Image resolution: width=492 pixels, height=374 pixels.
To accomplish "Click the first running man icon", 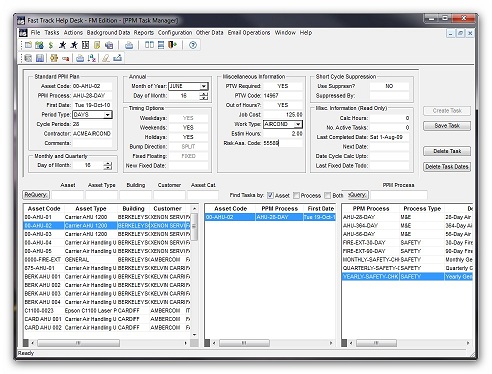I will point(62,45).
